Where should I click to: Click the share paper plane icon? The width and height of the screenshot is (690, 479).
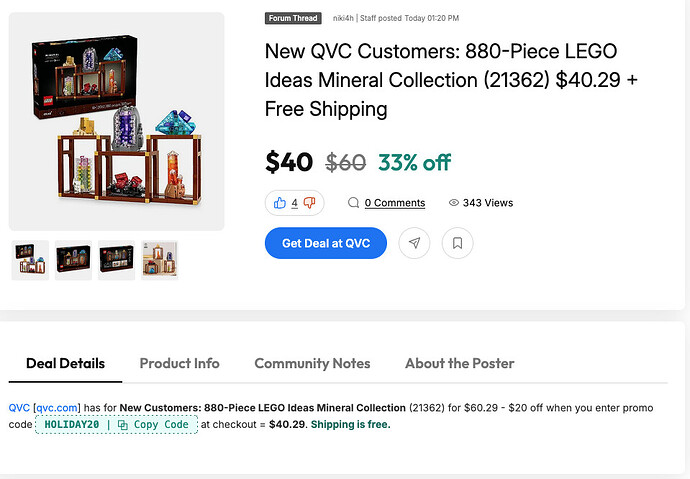[x=414, y=243]
